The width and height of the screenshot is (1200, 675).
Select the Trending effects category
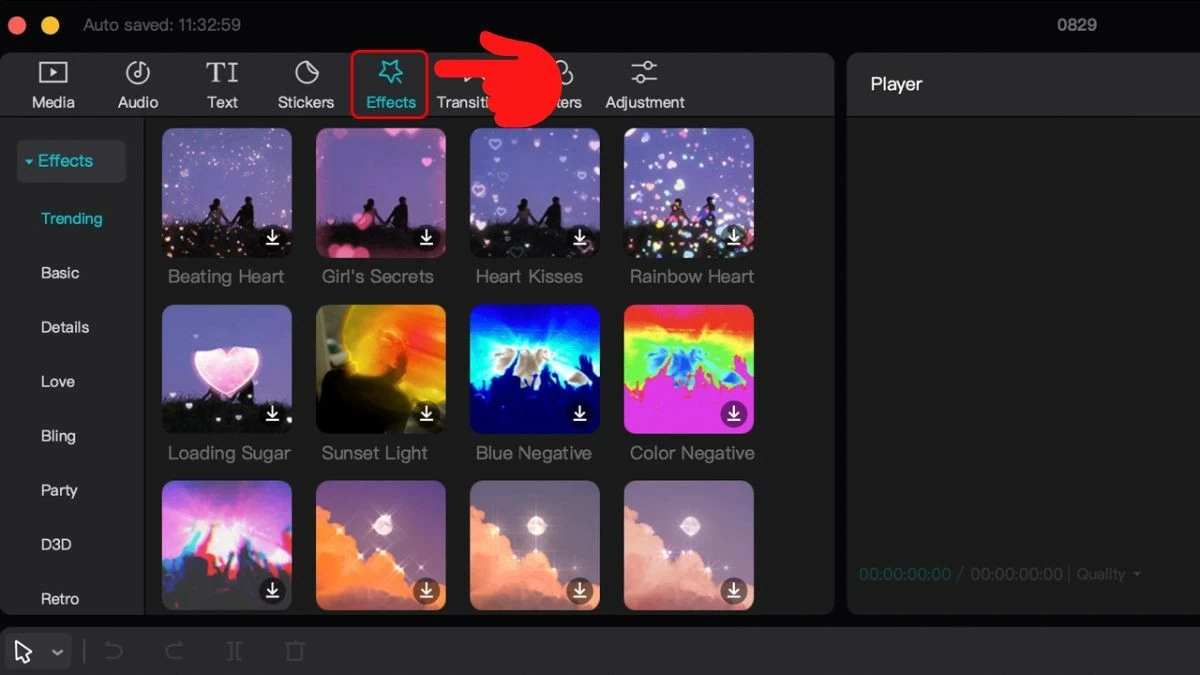click(x=72, y=219)
